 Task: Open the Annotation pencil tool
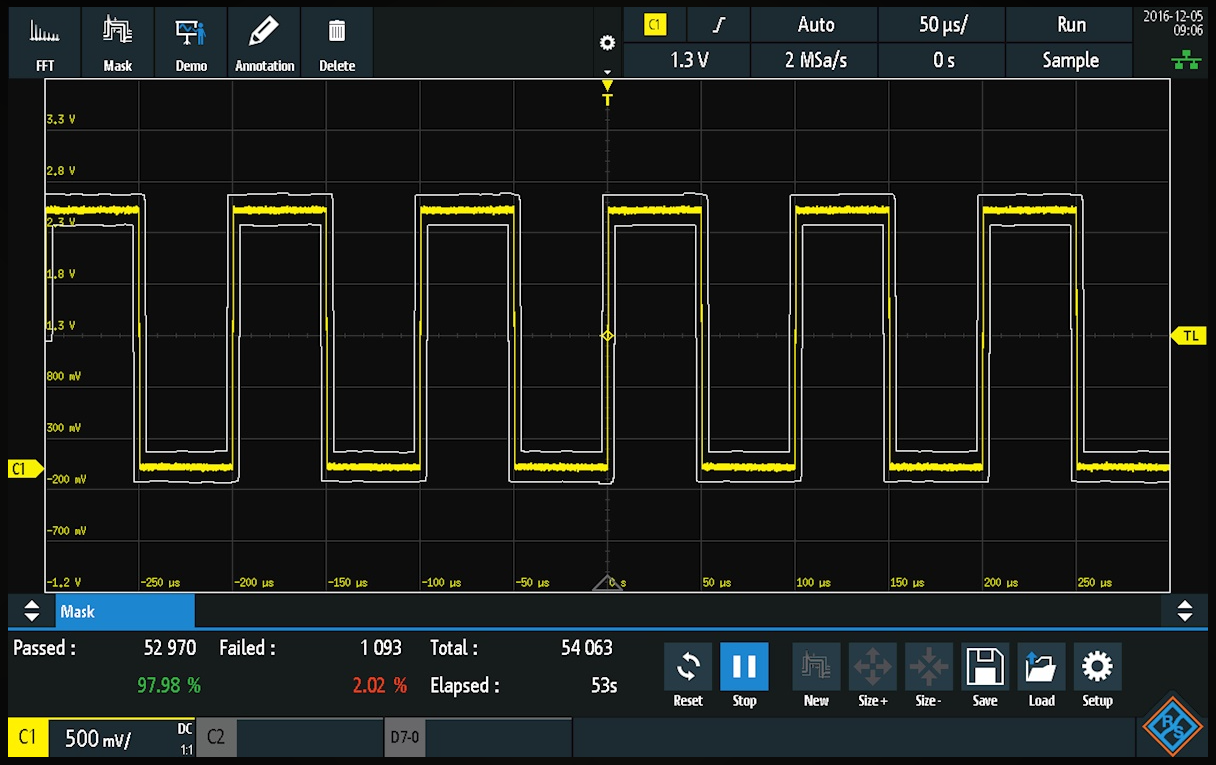(264, 43)
